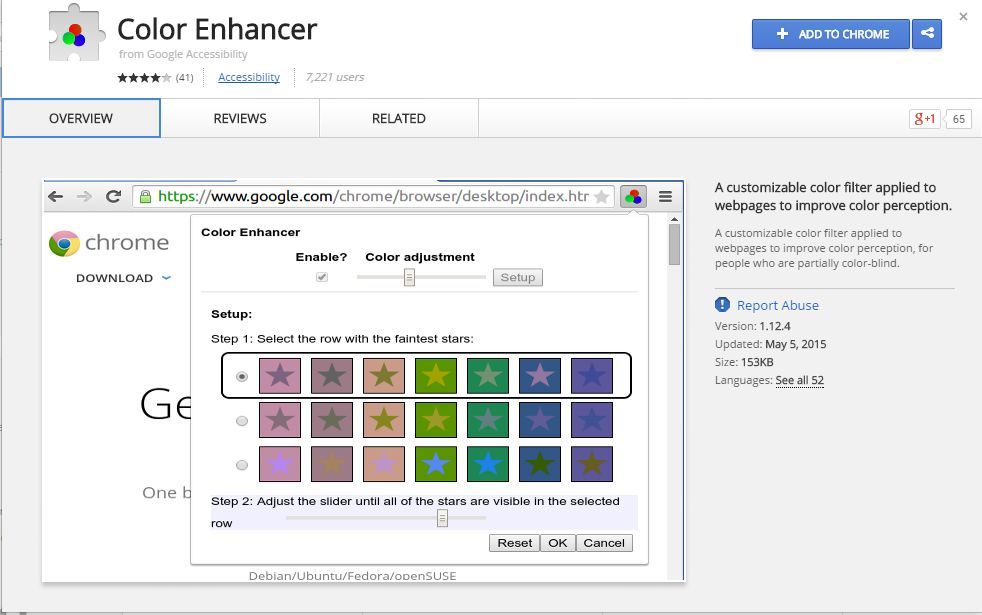Click the Color Enhancer toolbar extension icon

(x=633, y=197)
